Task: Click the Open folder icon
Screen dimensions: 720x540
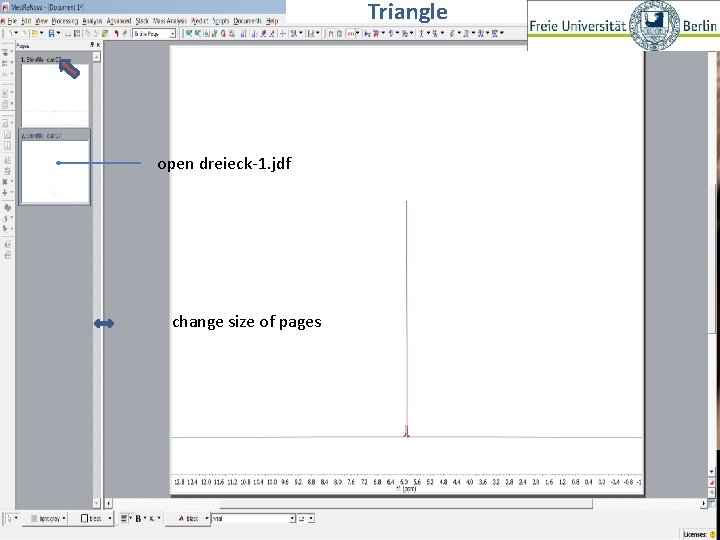Action: click(34, 34)
